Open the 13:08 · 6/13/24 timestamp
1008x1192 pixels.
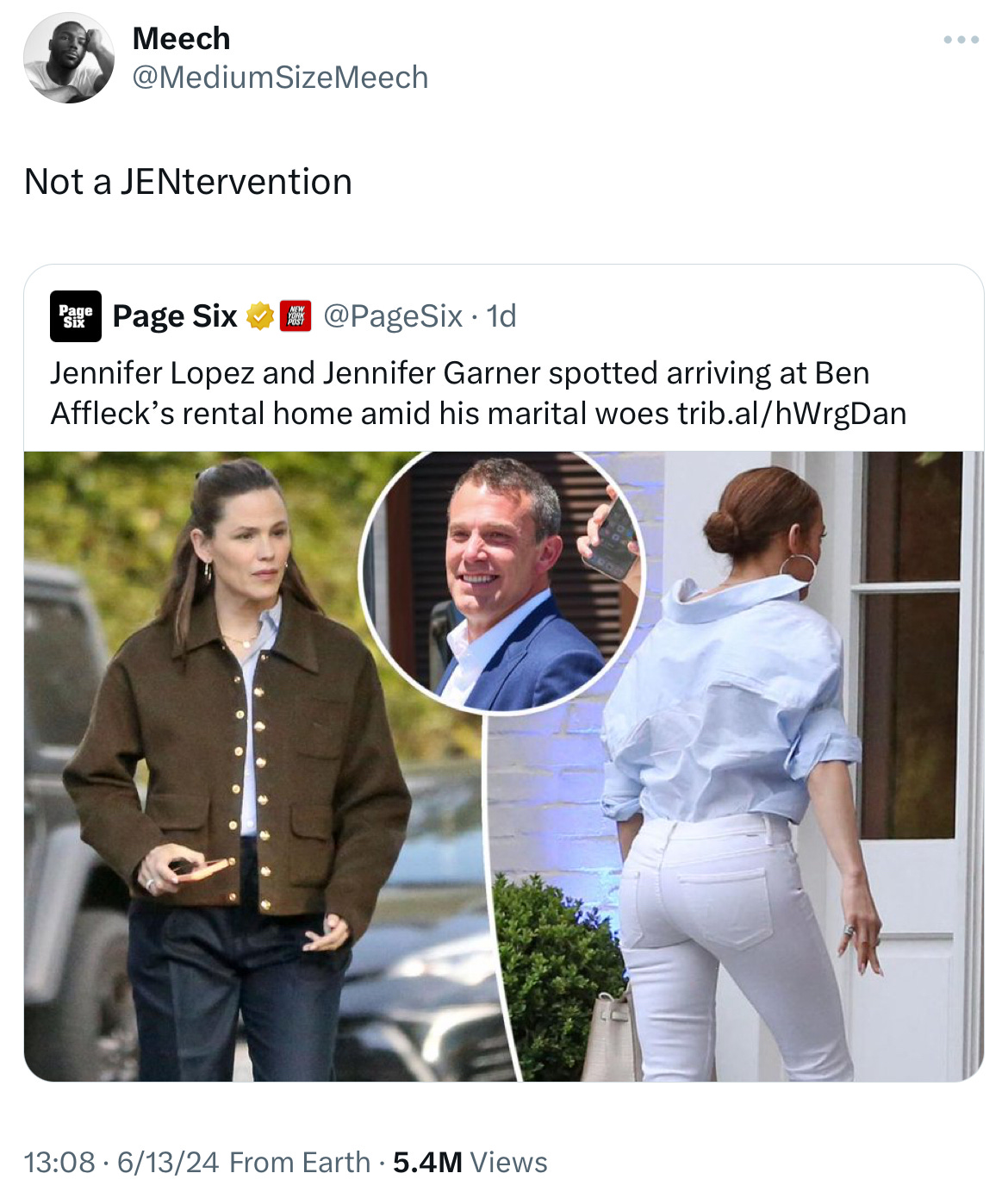click(122, 1162)
